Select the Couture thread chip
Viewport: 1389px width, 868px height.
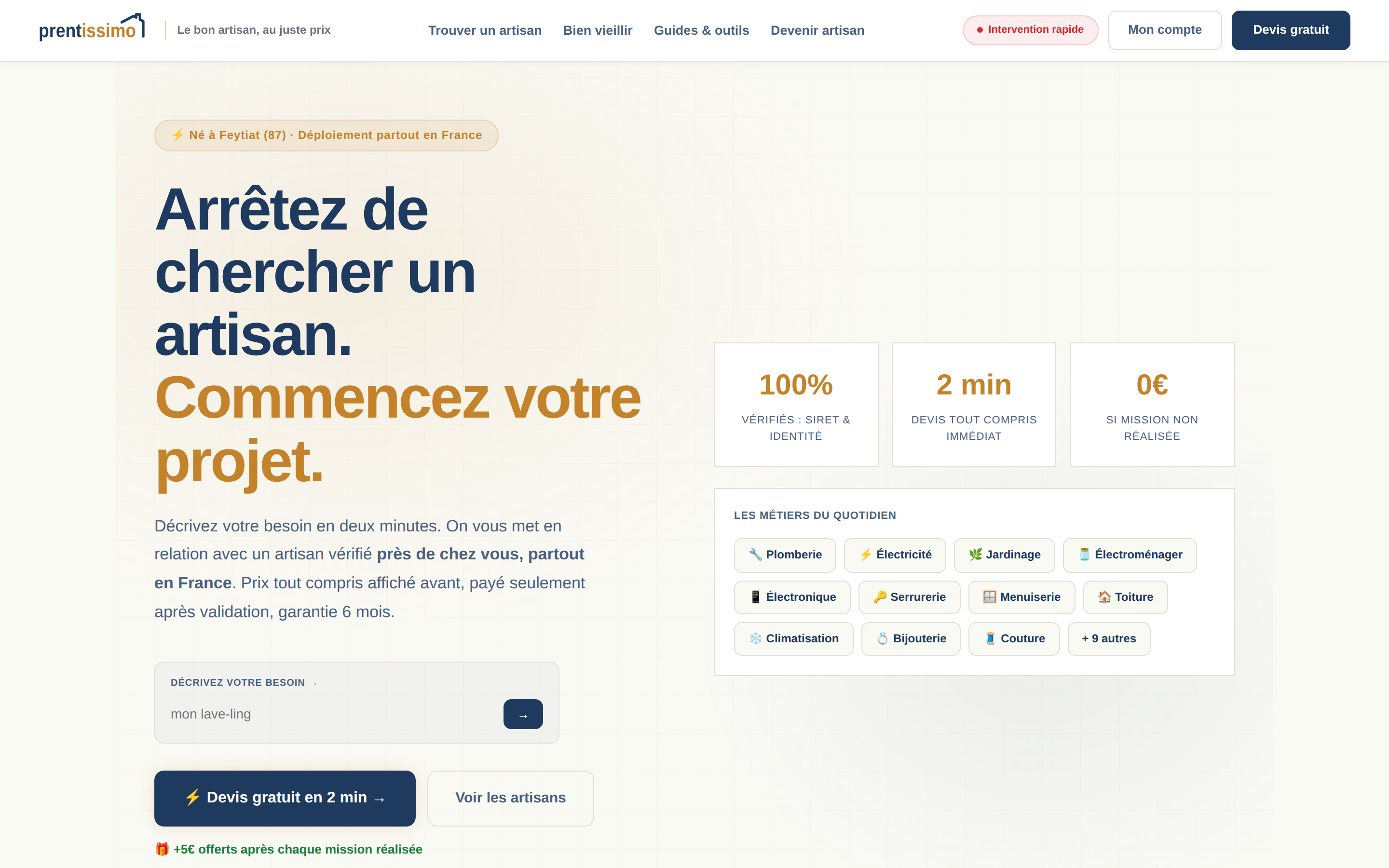tap(1014, 638)
